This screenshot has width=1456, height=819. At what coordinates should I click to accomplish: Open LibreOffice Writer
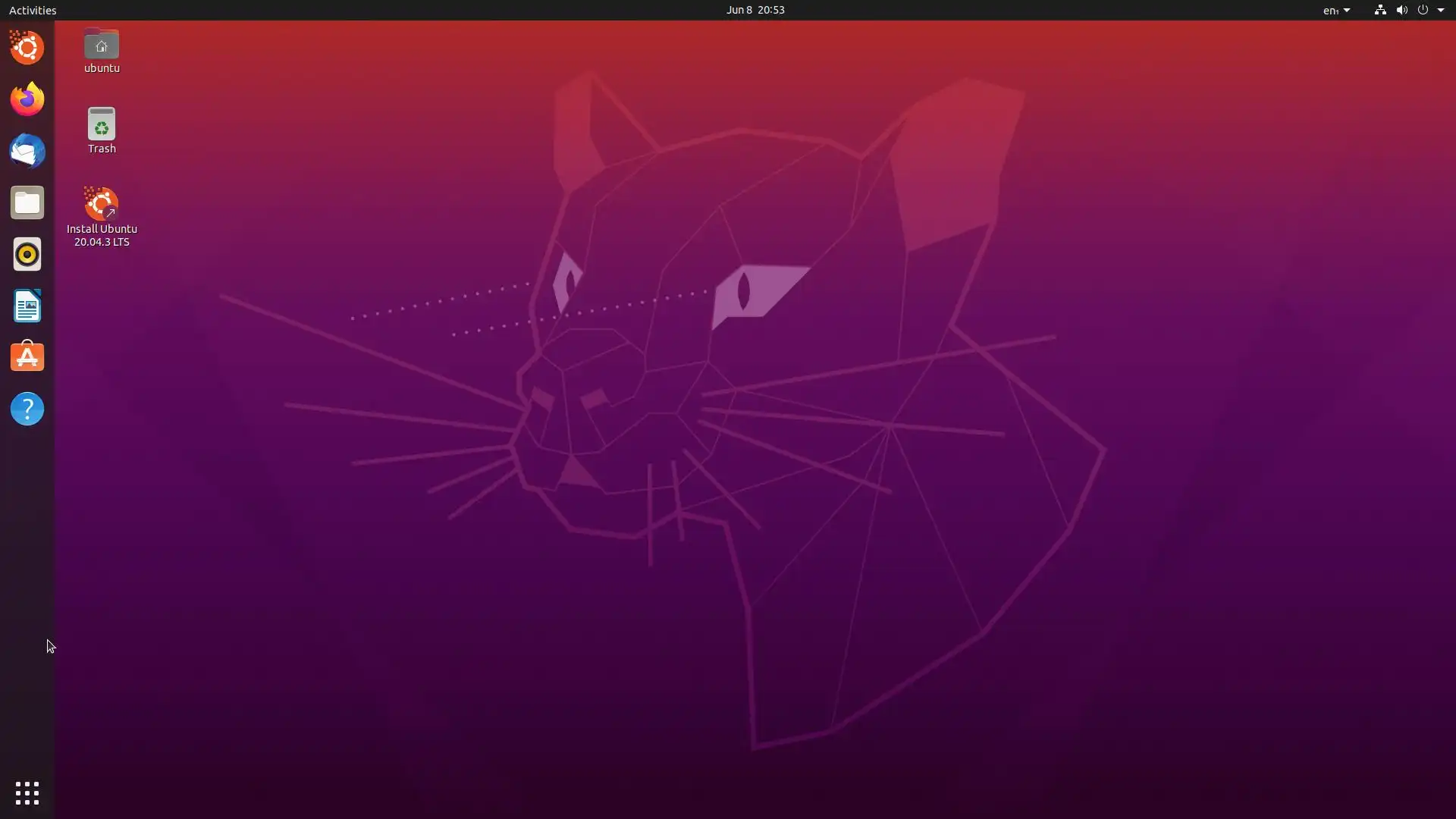(27, 306)
